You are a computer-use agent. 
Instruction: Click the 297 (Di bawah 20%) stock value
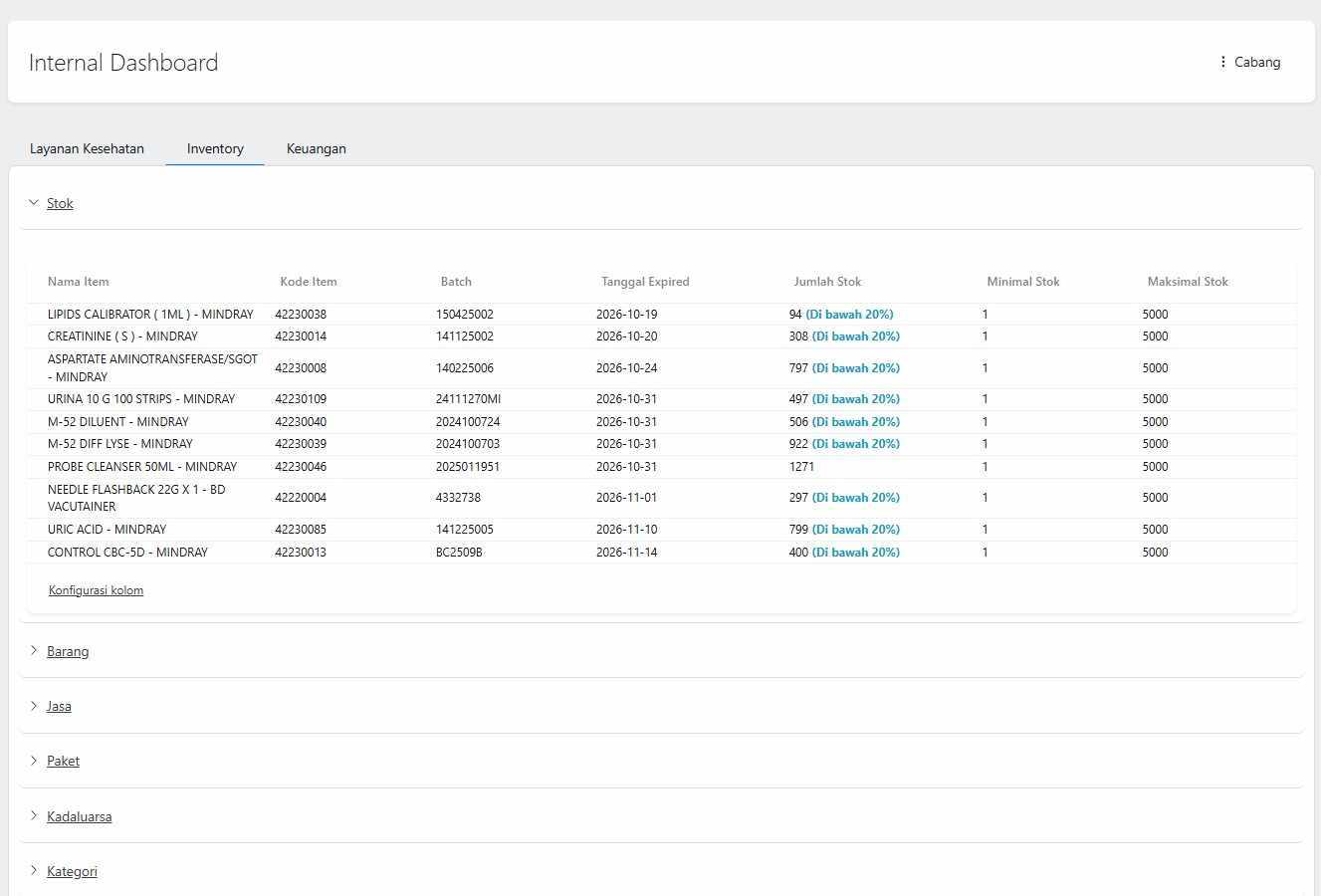point(844,498)
